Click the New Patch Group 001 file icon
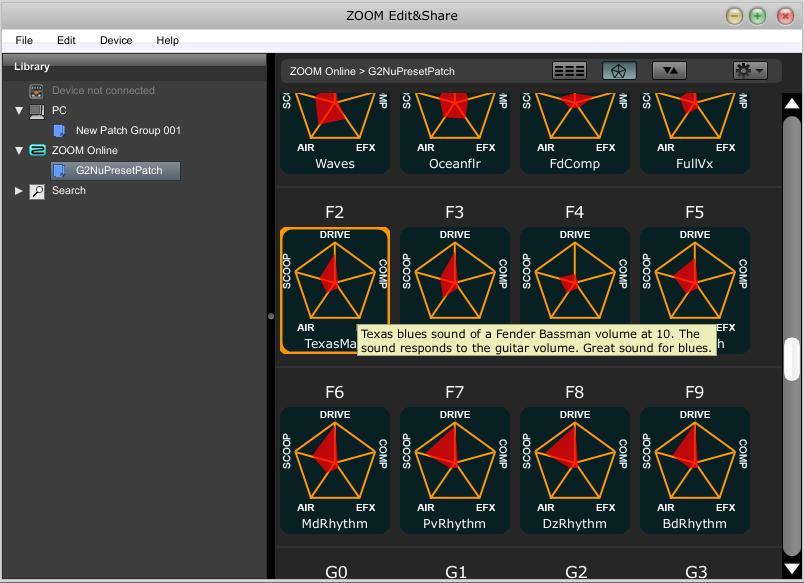804x583 pixels. [60, 131]
